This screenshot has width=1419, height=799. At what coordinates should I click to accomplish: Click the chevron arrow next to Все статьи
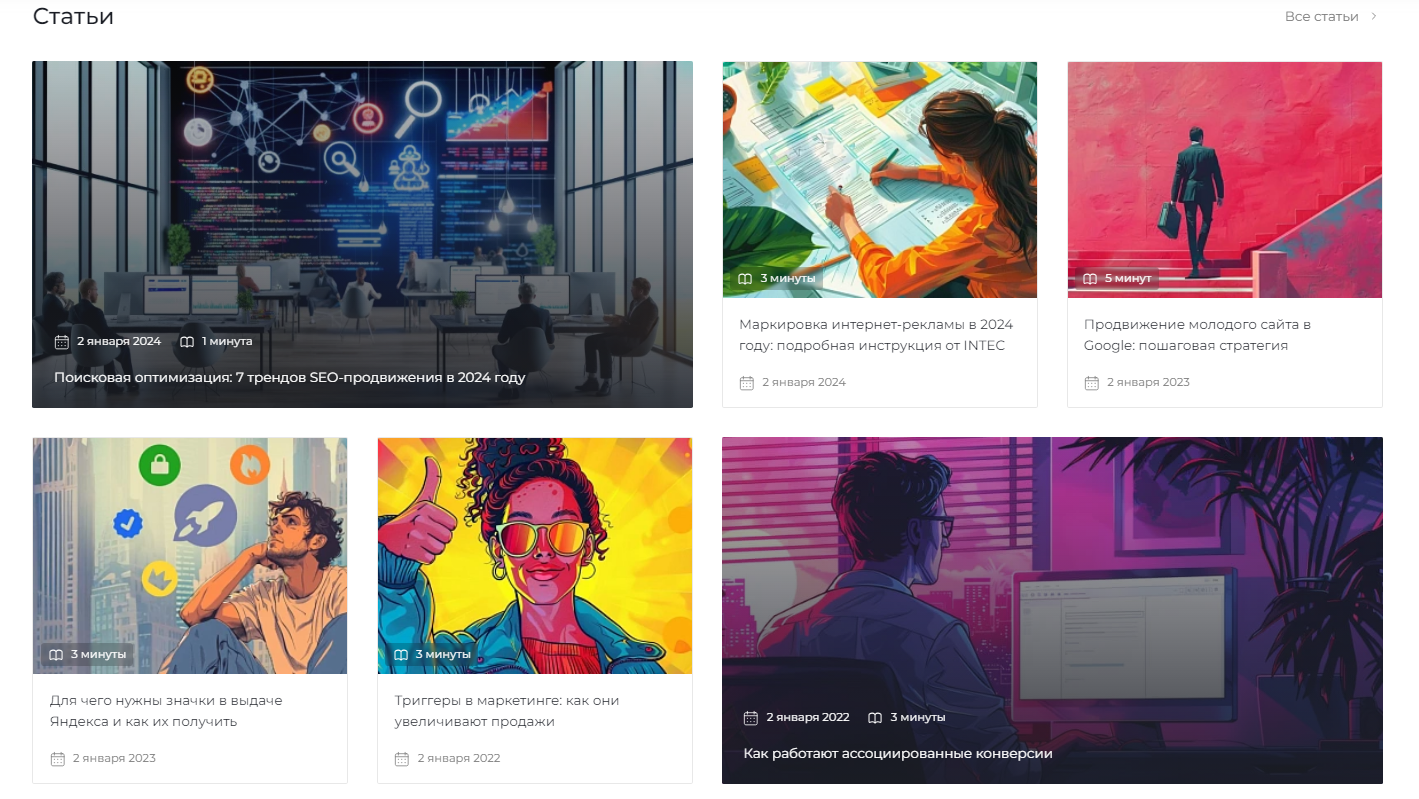(1374, 16)
